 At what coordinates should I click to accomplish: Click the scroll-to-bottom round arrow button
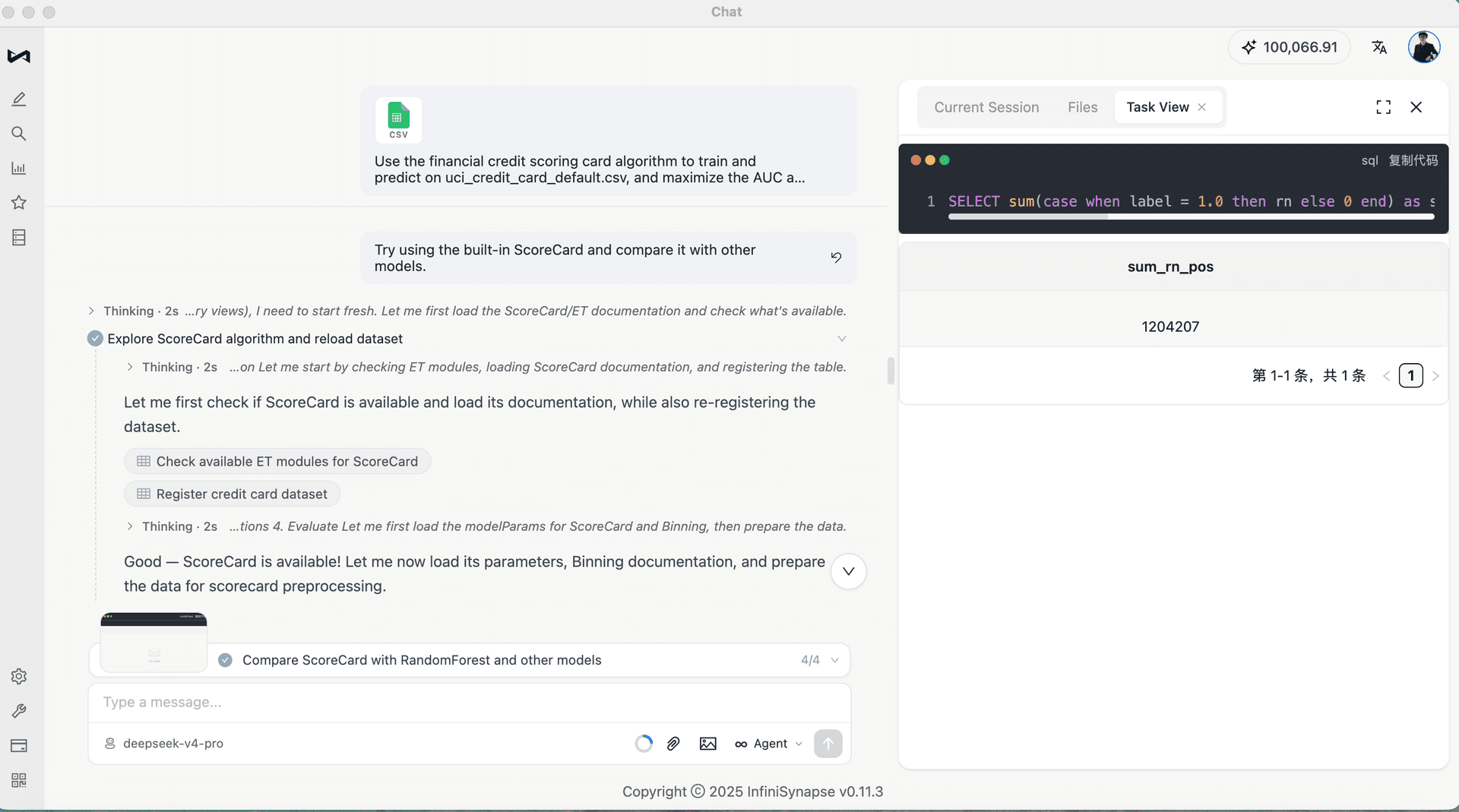[x=848, y=571]
